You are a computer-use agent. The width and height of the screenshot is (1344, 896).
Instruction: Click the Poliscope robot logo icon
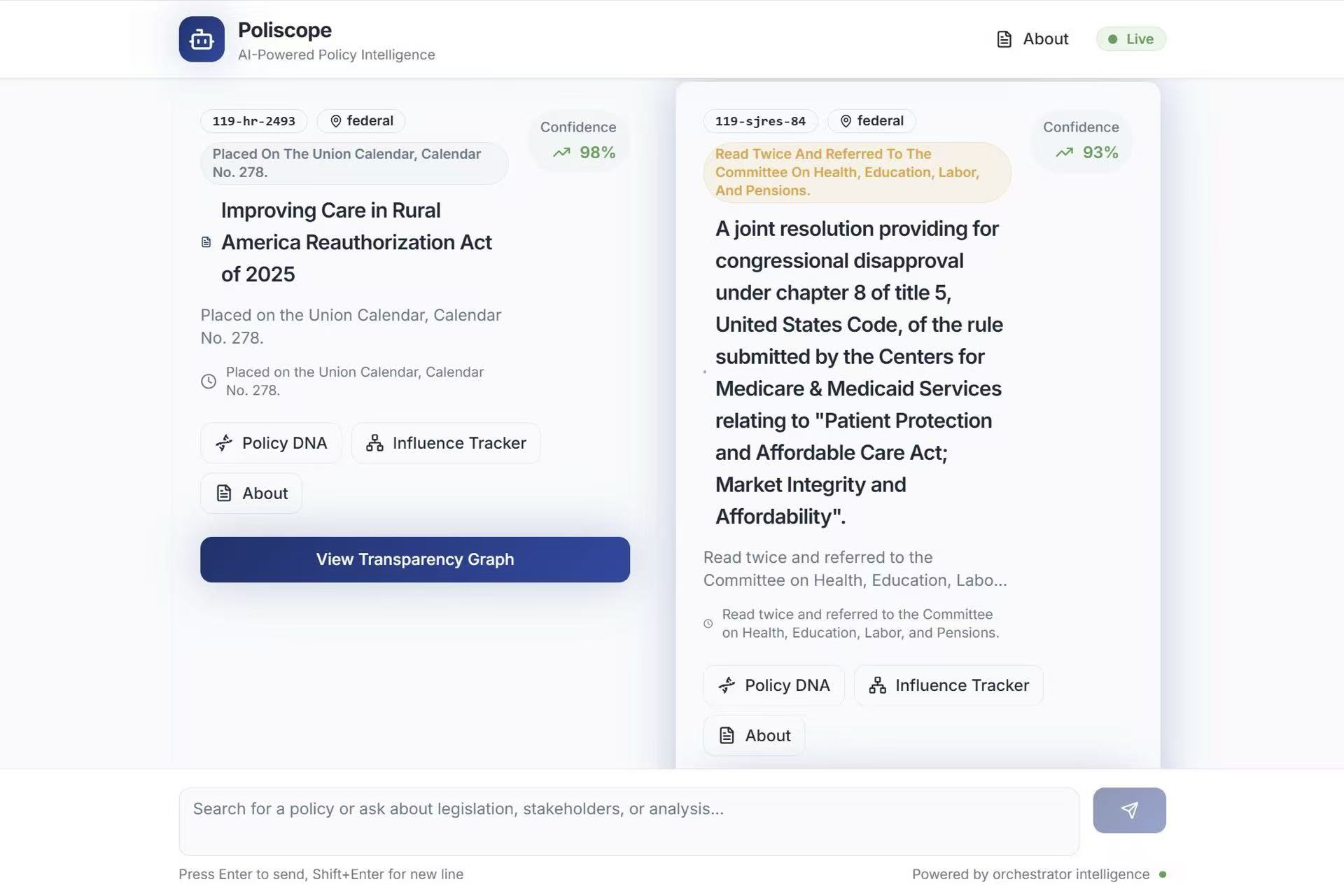click(202, 39)
